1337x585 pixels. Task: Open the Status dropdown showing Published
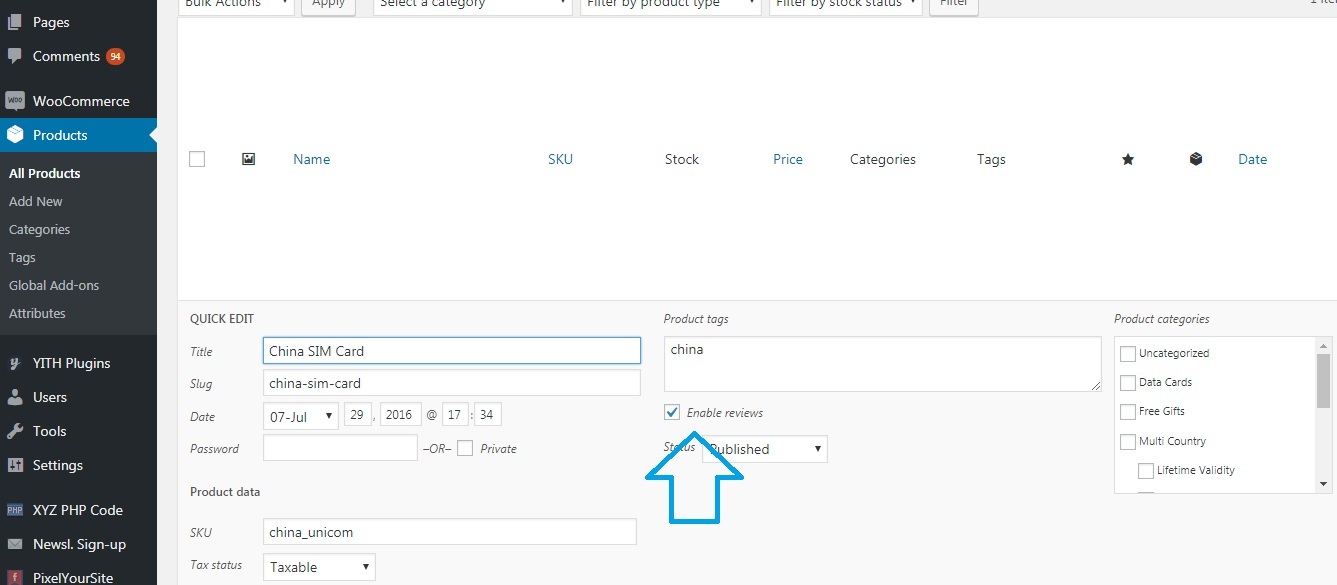pos(765,449)
